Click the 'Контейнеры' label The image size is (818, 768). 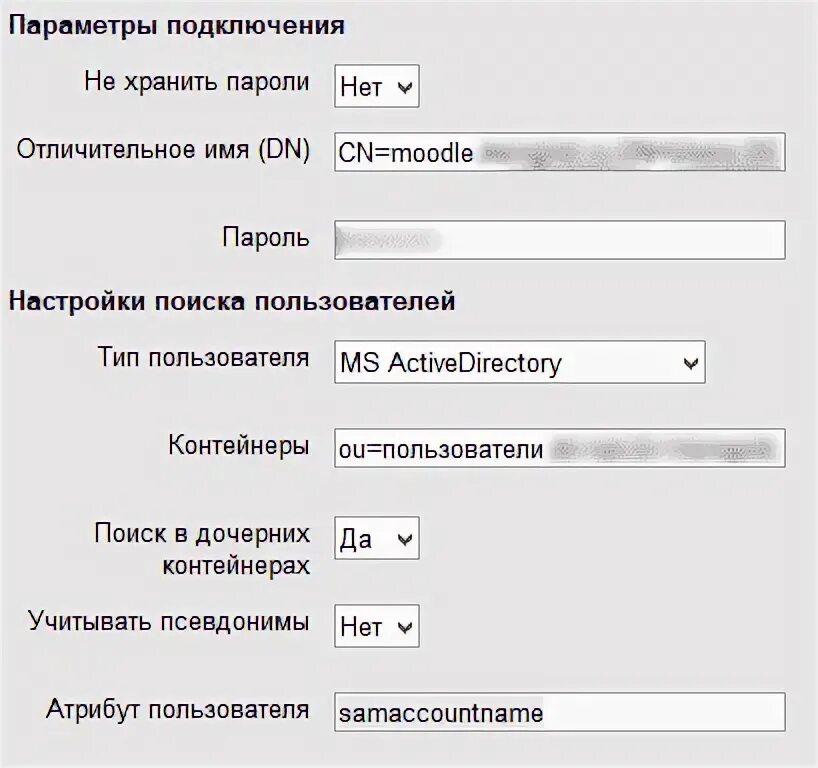coord(239,446)
